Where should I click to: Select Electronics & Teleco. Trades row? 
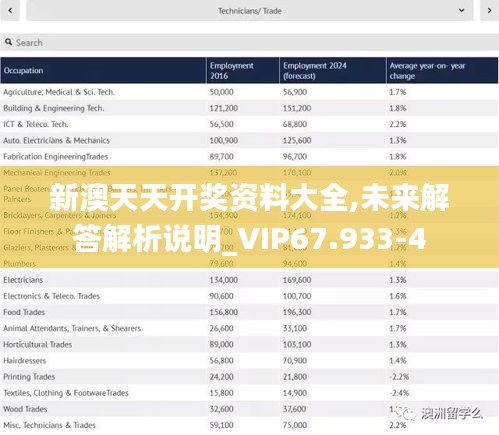tap(249, 296)
